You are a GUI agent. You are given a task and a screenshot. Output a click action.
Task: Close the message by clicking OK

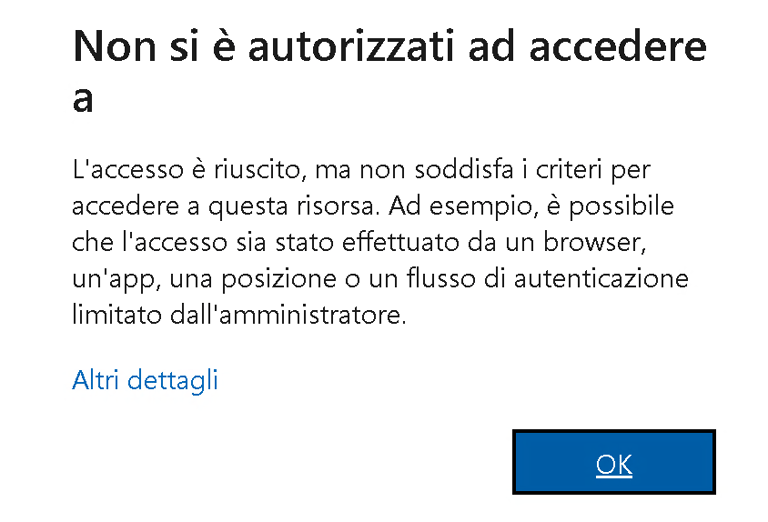coord(614,462)
